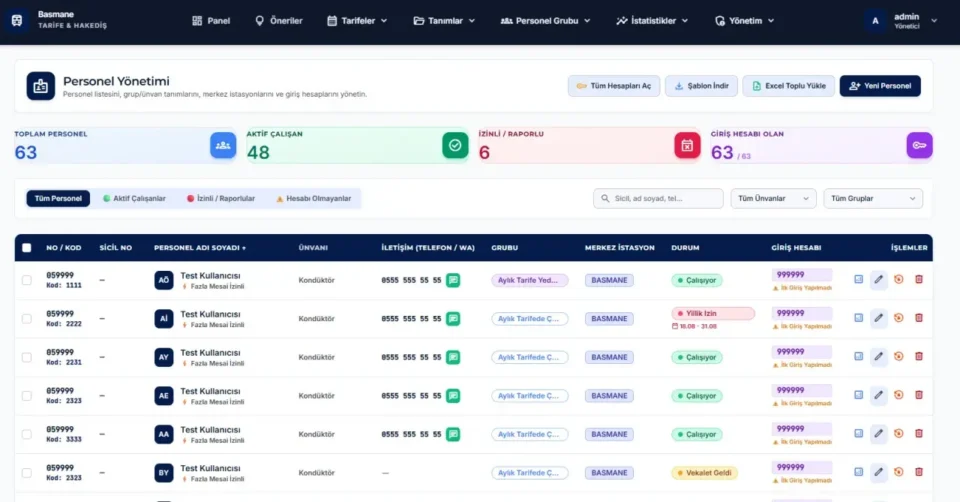Click the orange reset icon in Kod 1111 row
The image size is (960, 502).
click(x=899, y=279)
